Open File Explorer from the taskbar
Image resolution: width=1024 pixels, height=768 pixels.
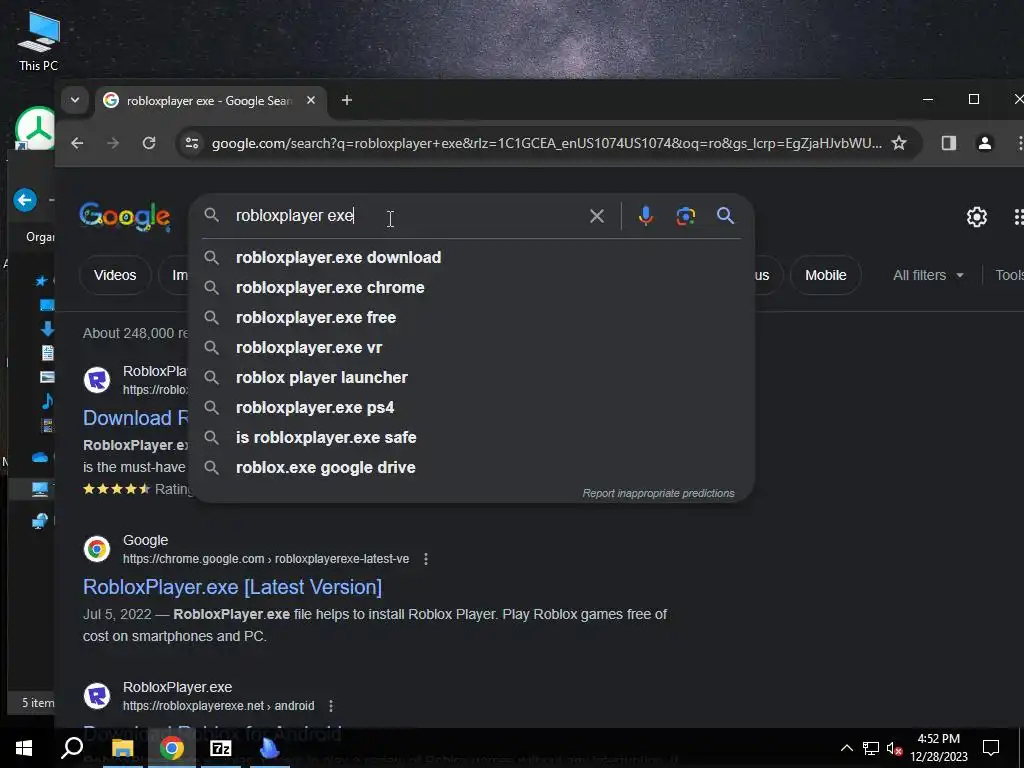122,748
